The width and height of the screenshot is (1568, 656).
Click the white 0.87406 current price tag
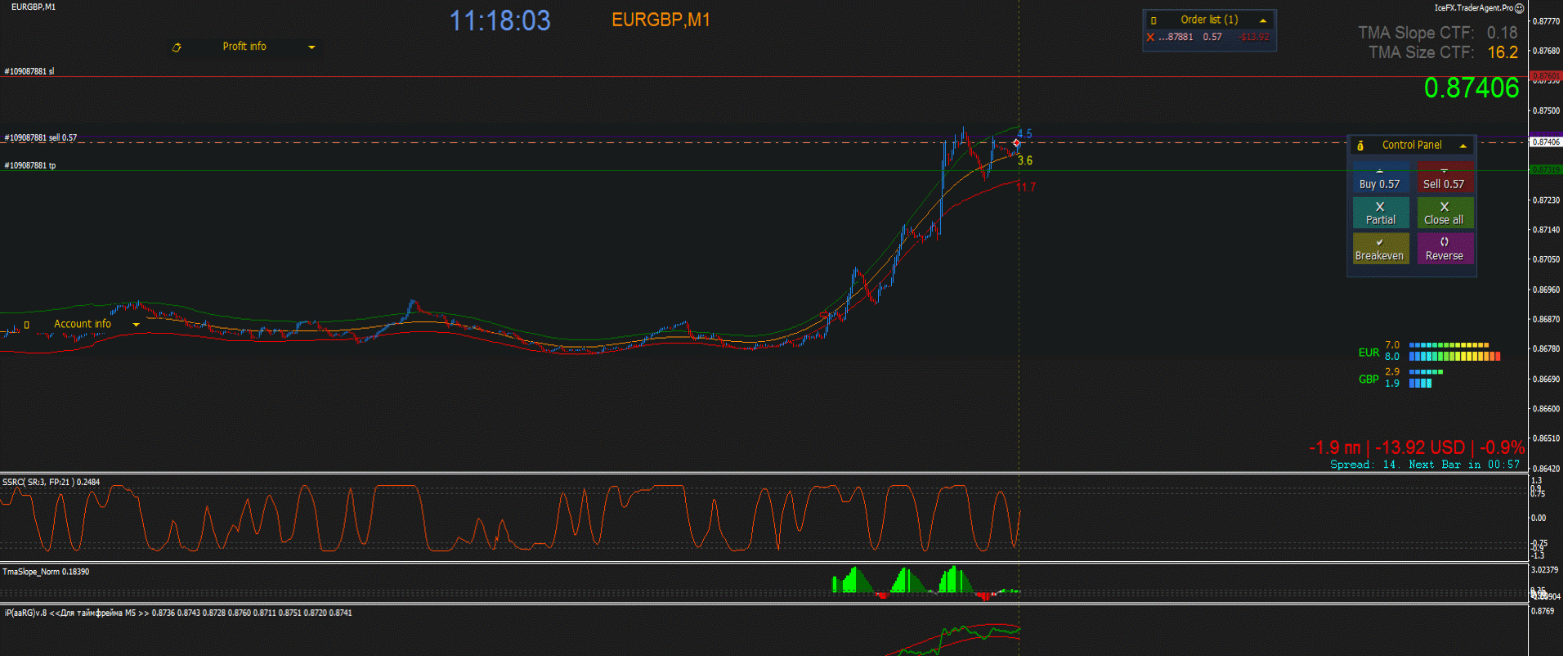pos(1546,142)
